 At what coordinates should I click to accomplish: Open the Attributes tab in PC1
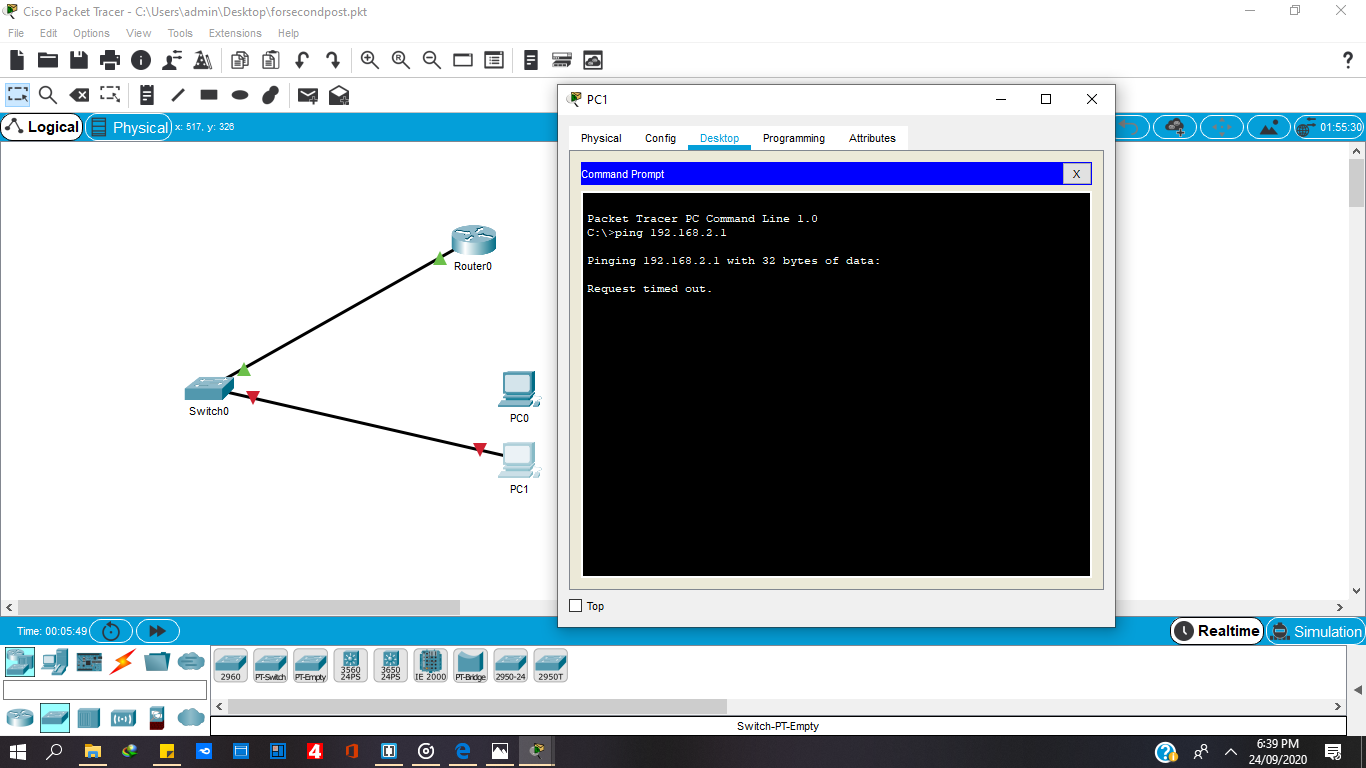click(x=872, y=138)
